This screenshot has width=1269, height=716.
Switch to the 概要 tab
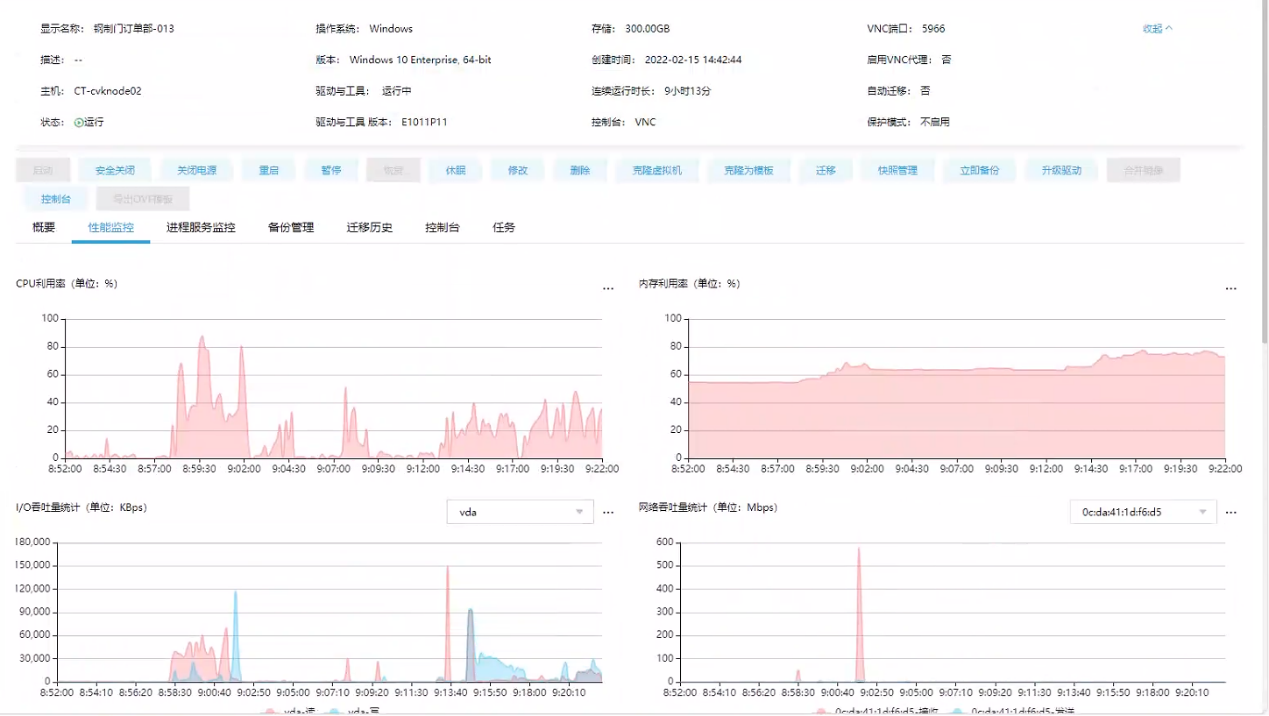point(44,227)
